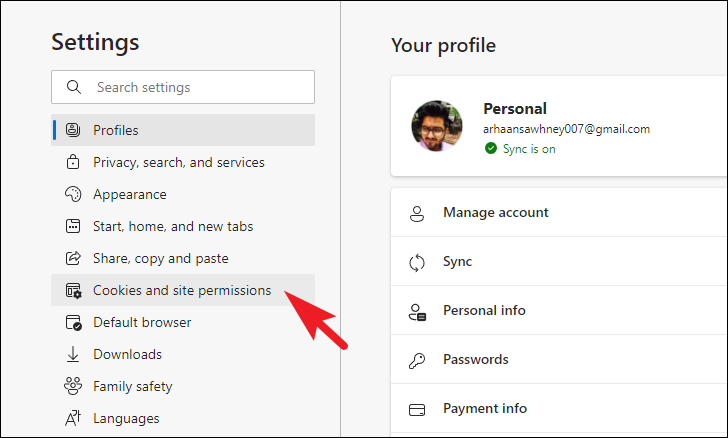Open the Passwords settings row
This screenshot has height=438, width=728.
tap(559, 360)
